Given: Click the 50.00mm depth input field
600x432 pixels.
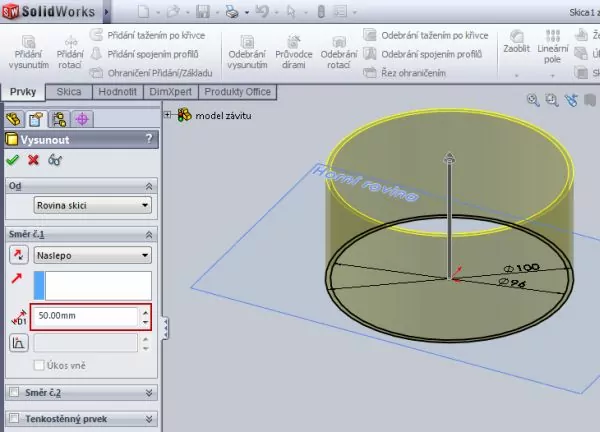Looking at the screenshot, I should (86, 316).
